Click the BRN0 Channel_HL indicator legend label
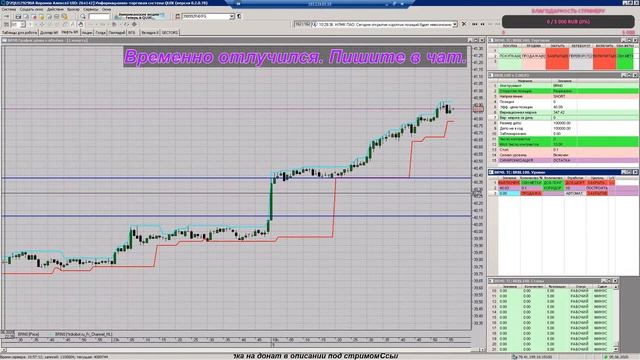 pos(83,334)
